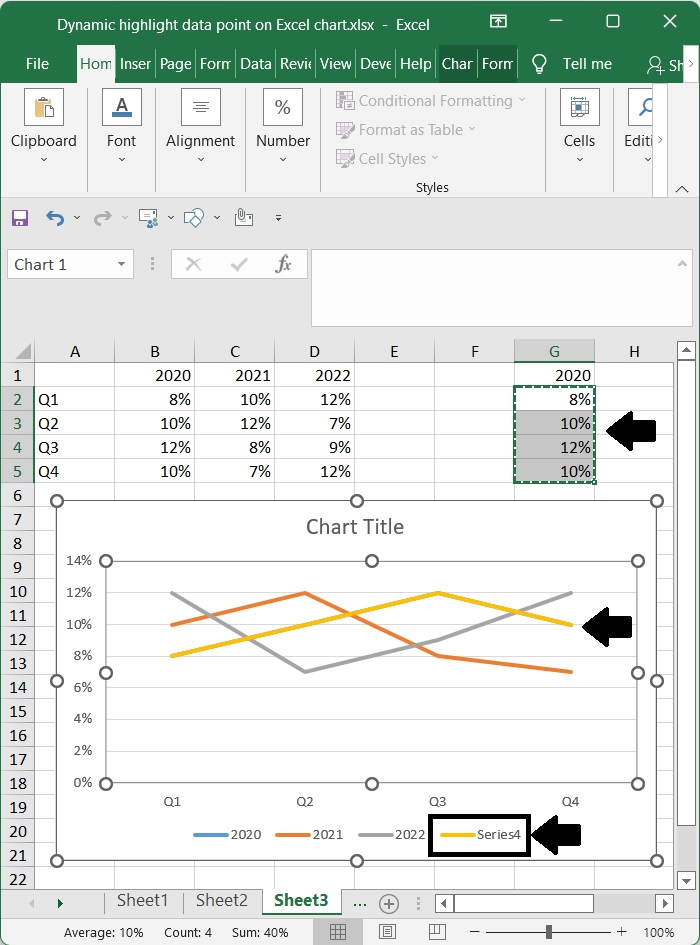Open the Font group icon
Viewport: 700px width, 945px height.
point(121,107)
